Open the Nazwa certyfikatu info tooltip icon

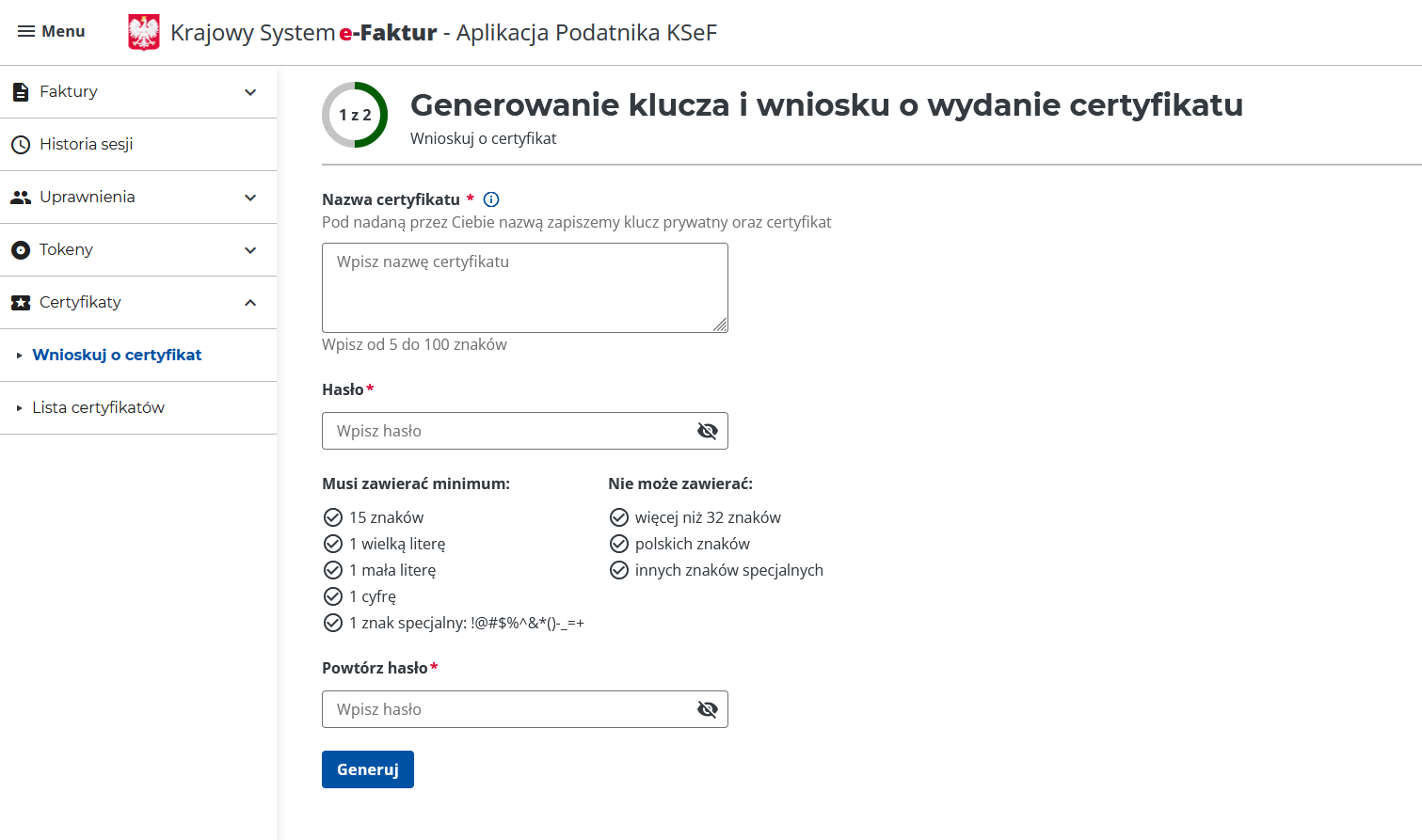point(490,199)
